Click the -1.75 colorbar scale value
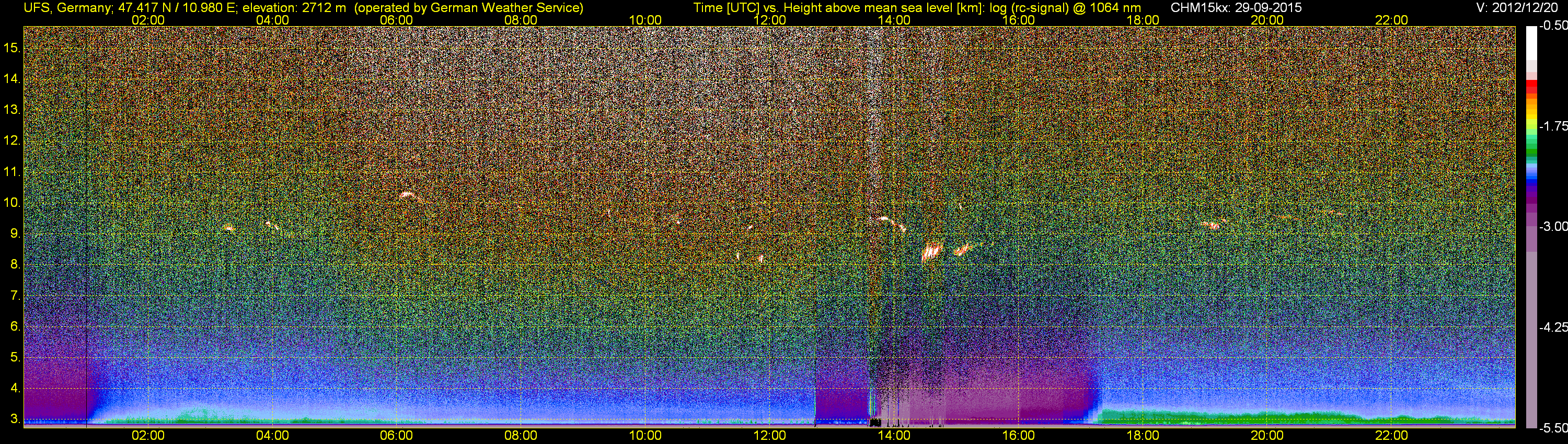This screenshot has height=444, width=1568. [x=1553, y=126]
